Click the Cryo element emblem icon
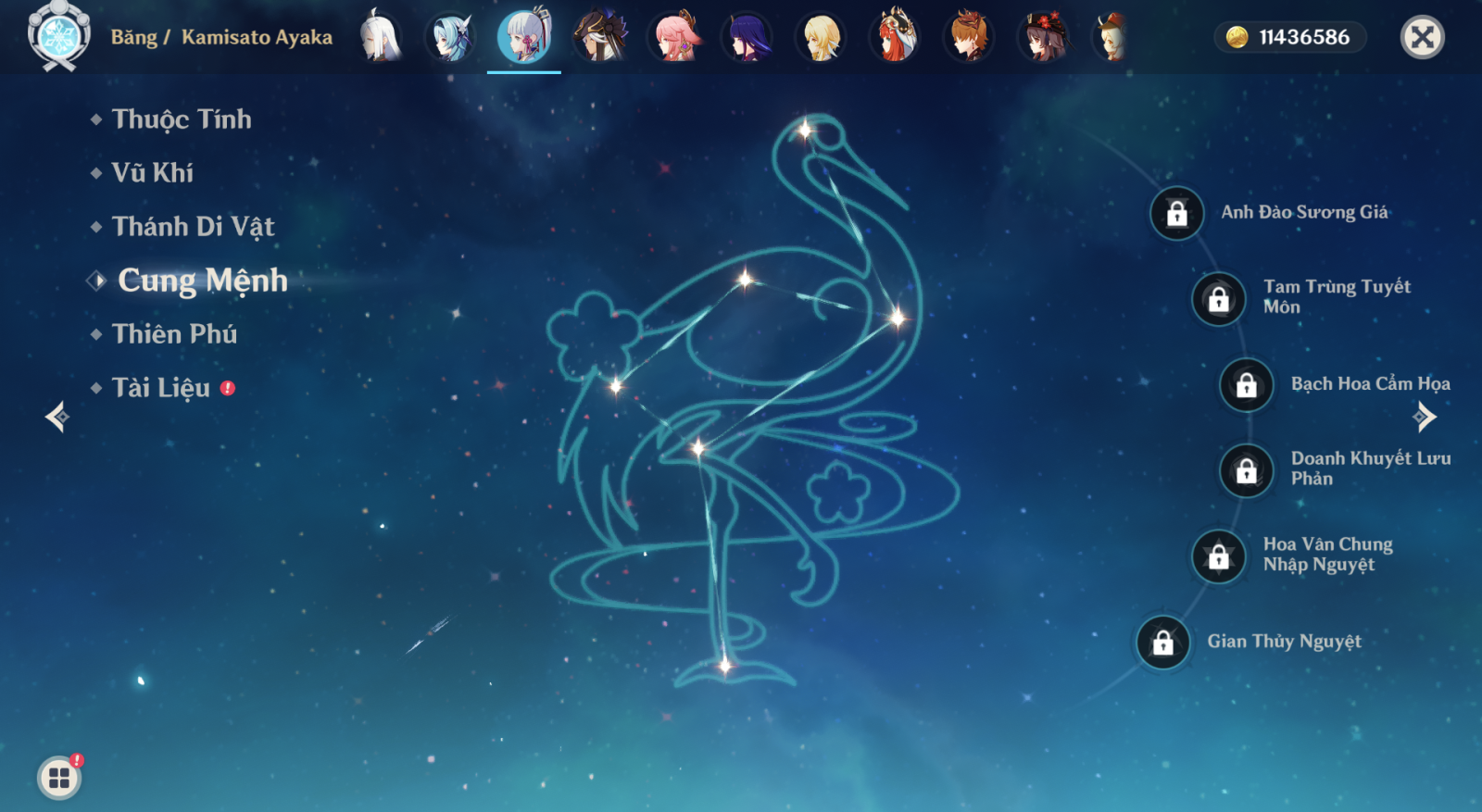The width and height of the screenshot is (1482, 812). 59,37
